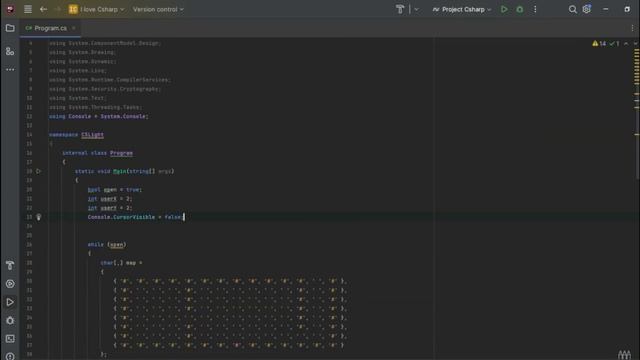
Task: Click the 'char[,] map' declaration
Action: [121, 263]
